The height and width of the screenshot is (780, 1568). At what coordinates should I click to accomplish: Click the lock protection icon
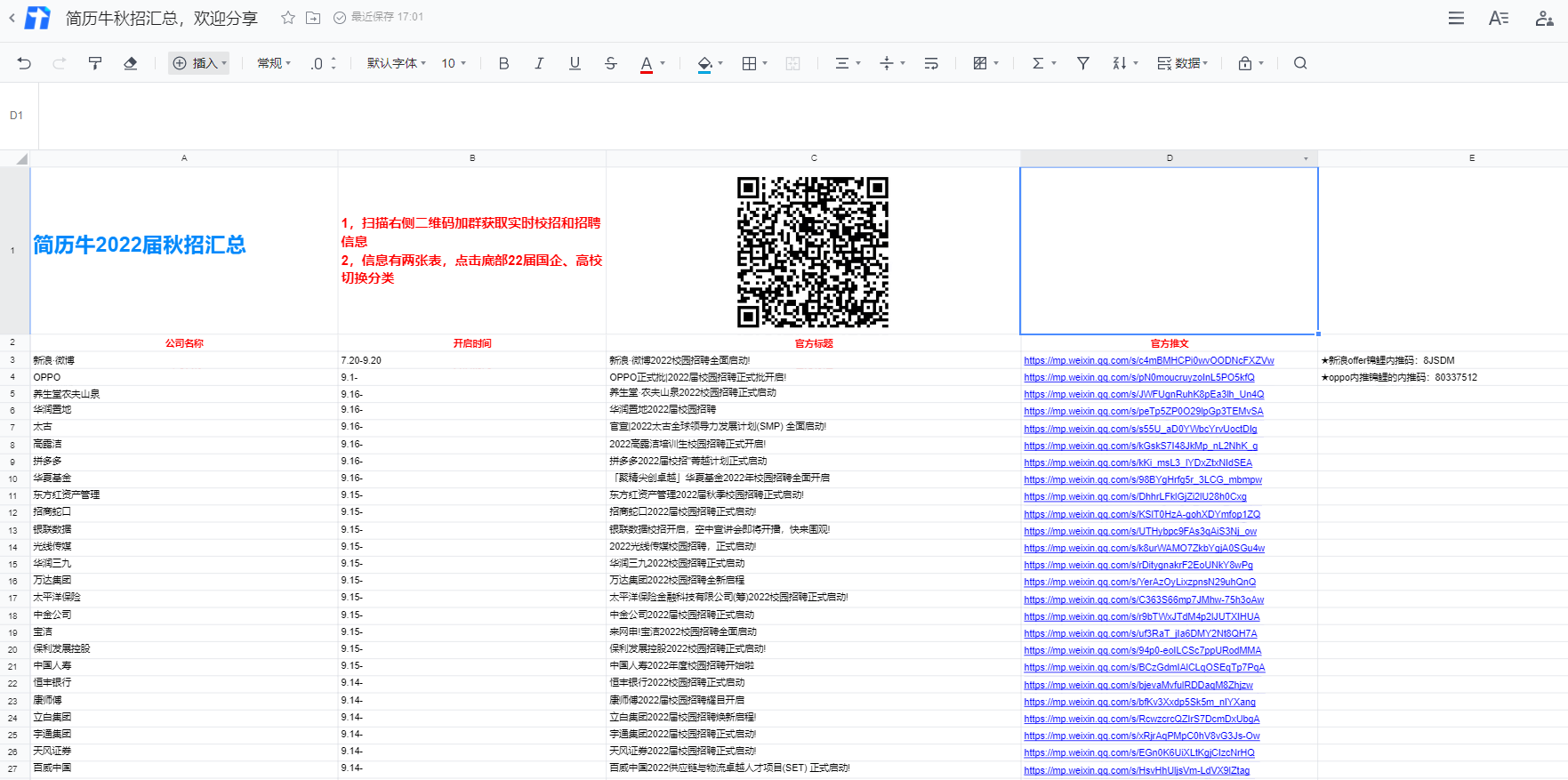click(x=1245, y=63)
